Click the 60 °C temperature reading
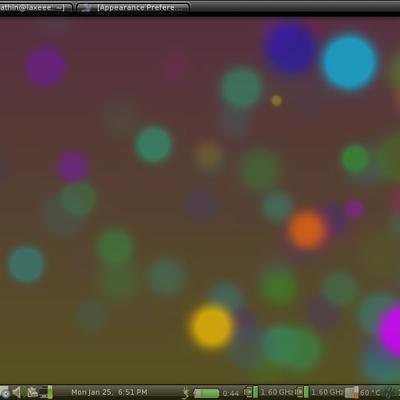This screenshot has height=400, width=400. pyautogui.click(x=370, y=392)
